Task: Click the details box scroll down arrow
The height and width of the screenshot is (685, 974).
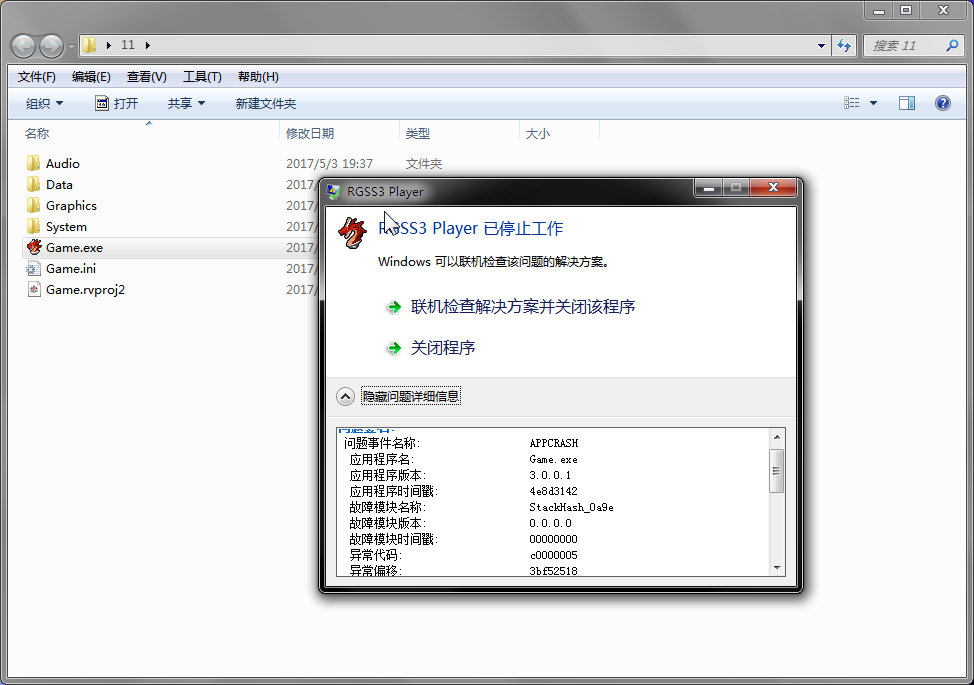Action: pyautogui.click(x=777, y=568)
